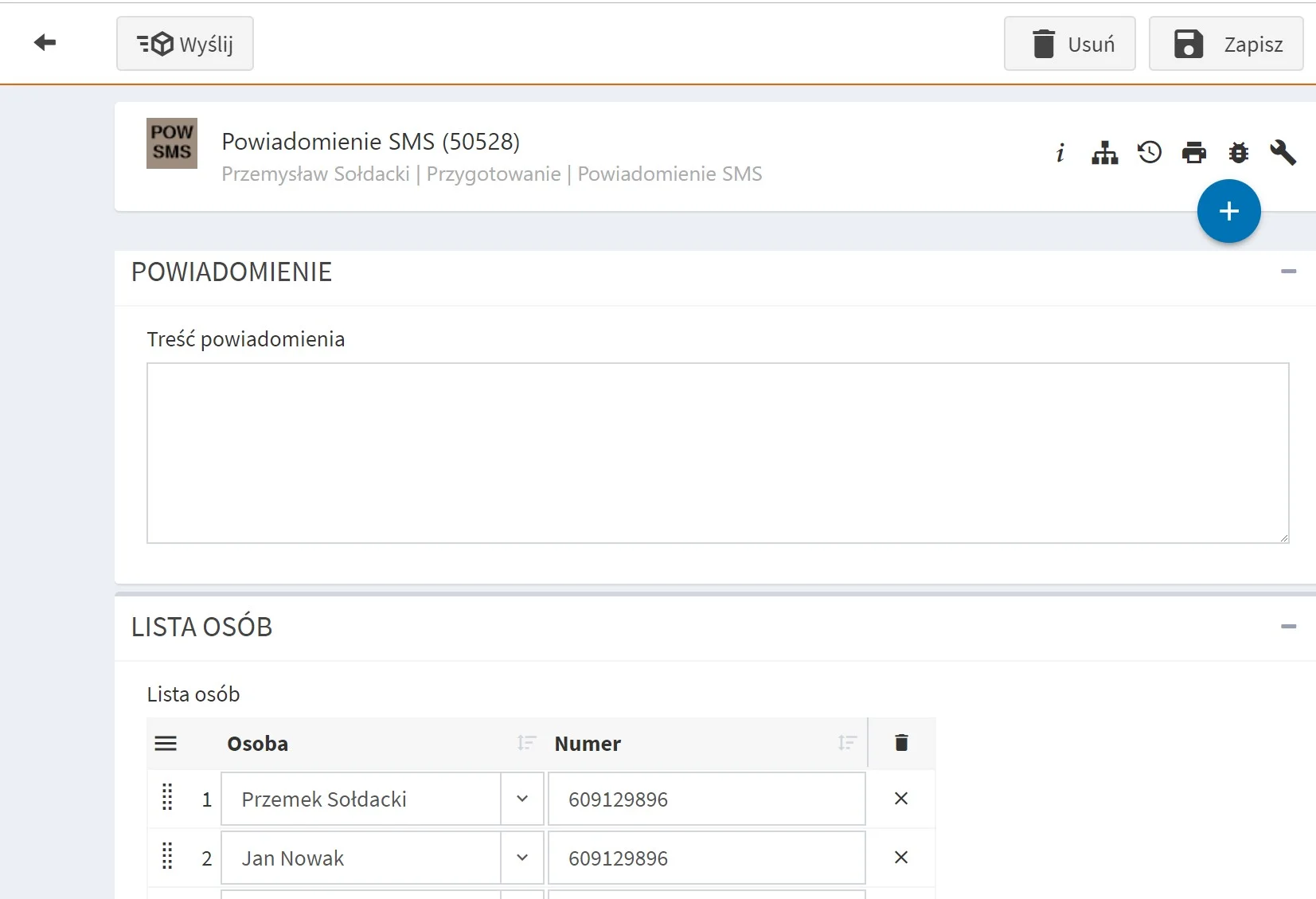This screenshot has height=899, width=1316.
Task: Grab the drag handle of row 2
Action: click(x=167, y=856)
